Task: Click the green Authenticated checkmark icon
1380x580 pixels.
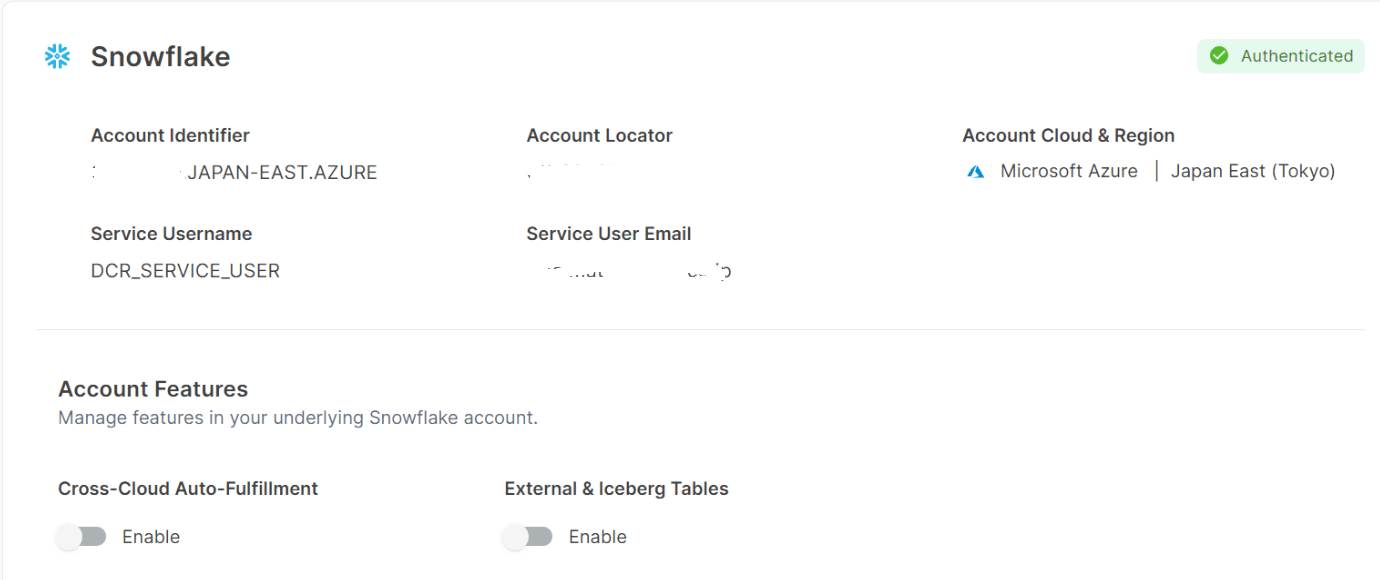Action: click(1219, 56)
